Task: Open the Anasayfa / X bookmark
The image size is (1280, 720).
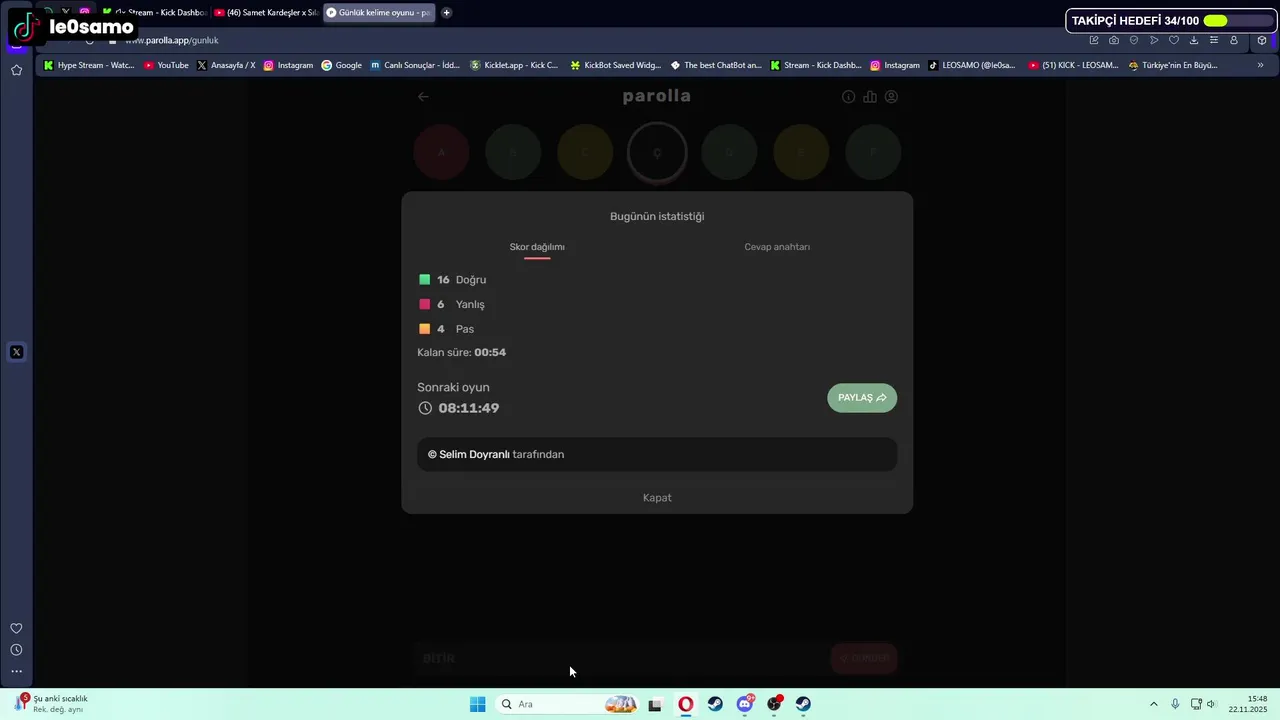Action: tap(226, 65)
